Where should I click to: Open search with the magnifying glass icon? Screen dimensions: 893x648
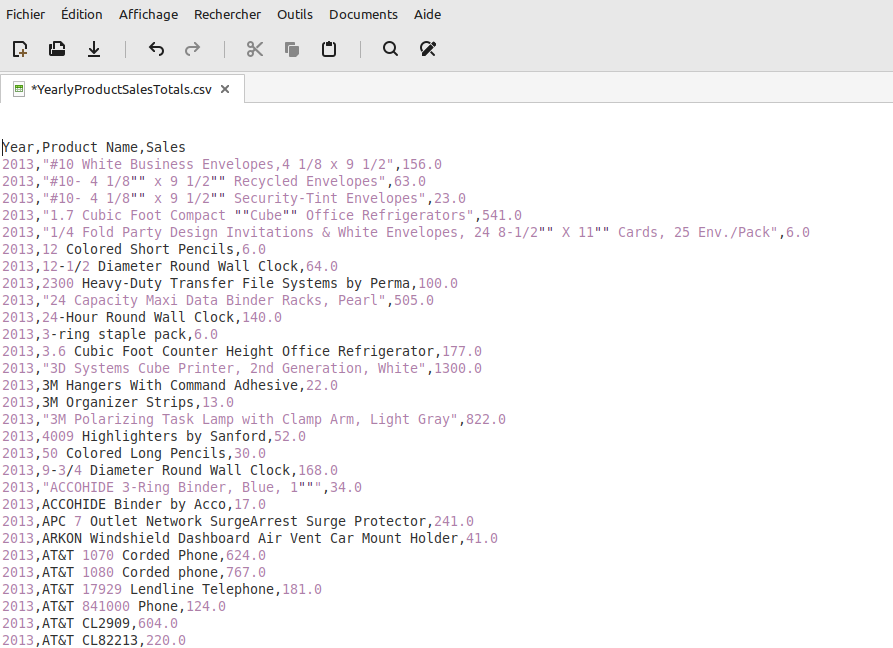tap(391, 49)
